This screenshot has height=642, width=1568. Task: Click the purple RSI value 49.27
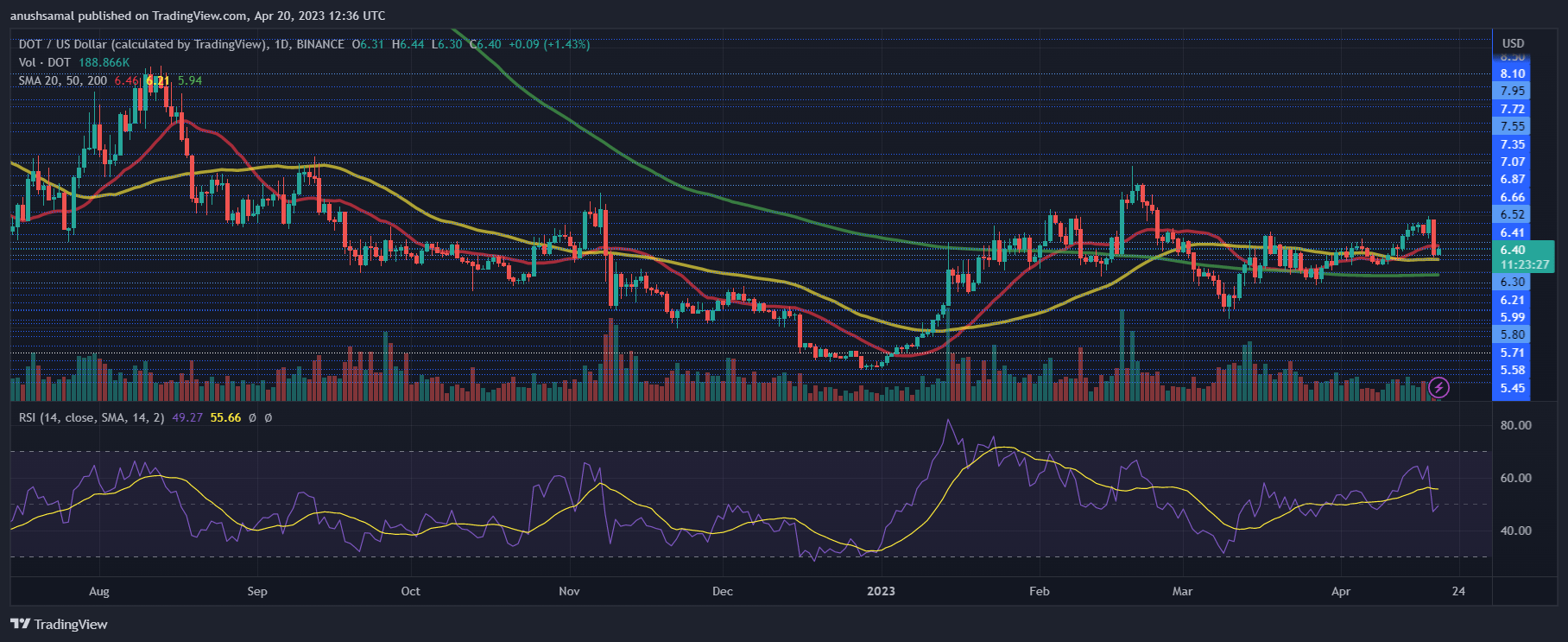187,417
